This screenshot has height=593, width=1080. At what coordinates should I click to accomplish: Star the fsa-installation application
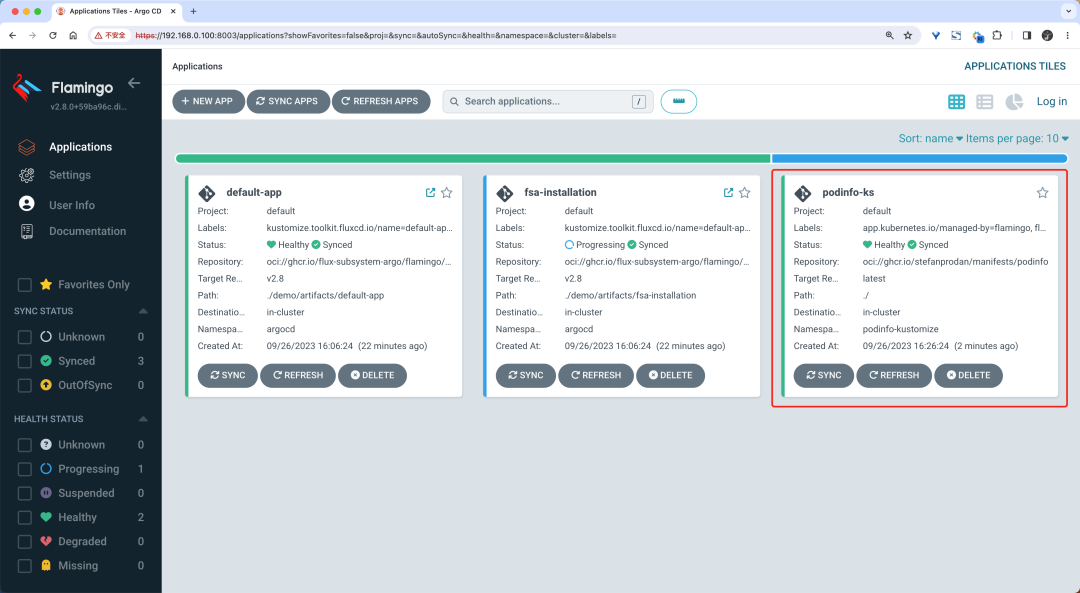tap(745, 193)
